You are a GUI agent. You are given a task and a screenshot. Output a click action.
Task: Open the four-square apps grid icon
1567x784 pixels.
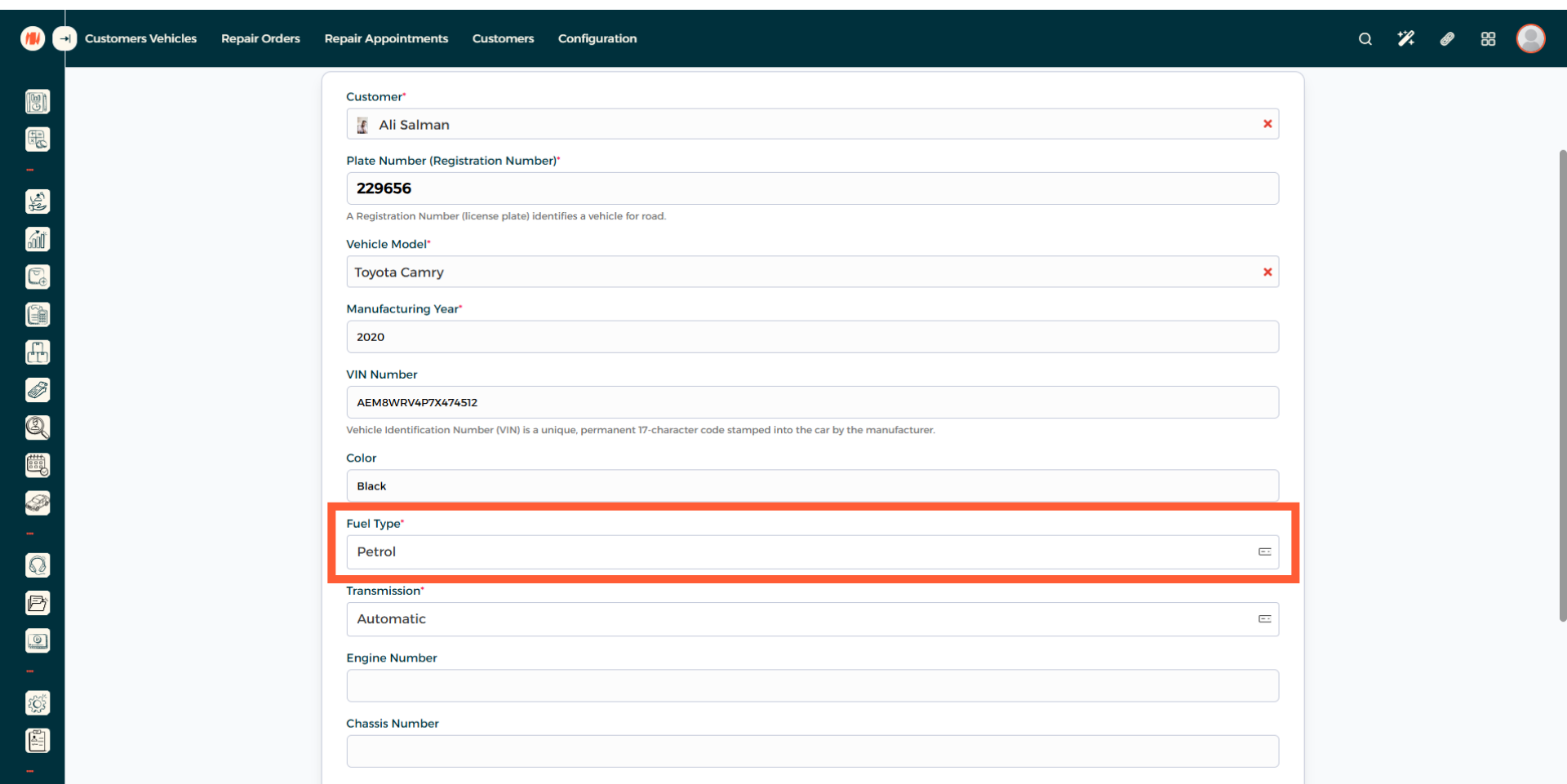[x=1488, y=38]
